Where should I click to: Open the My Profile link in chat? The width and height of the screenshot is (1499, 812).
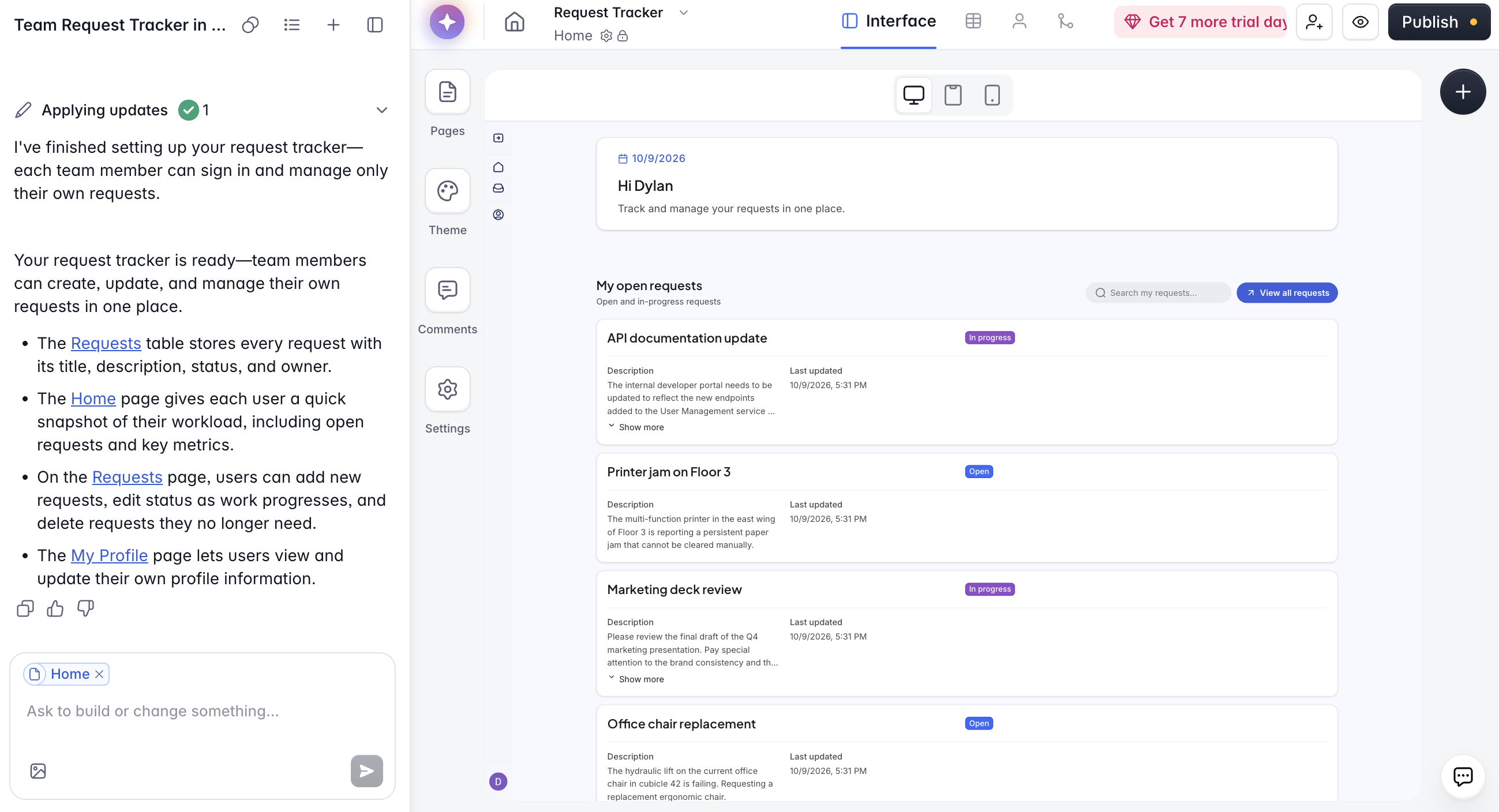[x=110, y=555]
